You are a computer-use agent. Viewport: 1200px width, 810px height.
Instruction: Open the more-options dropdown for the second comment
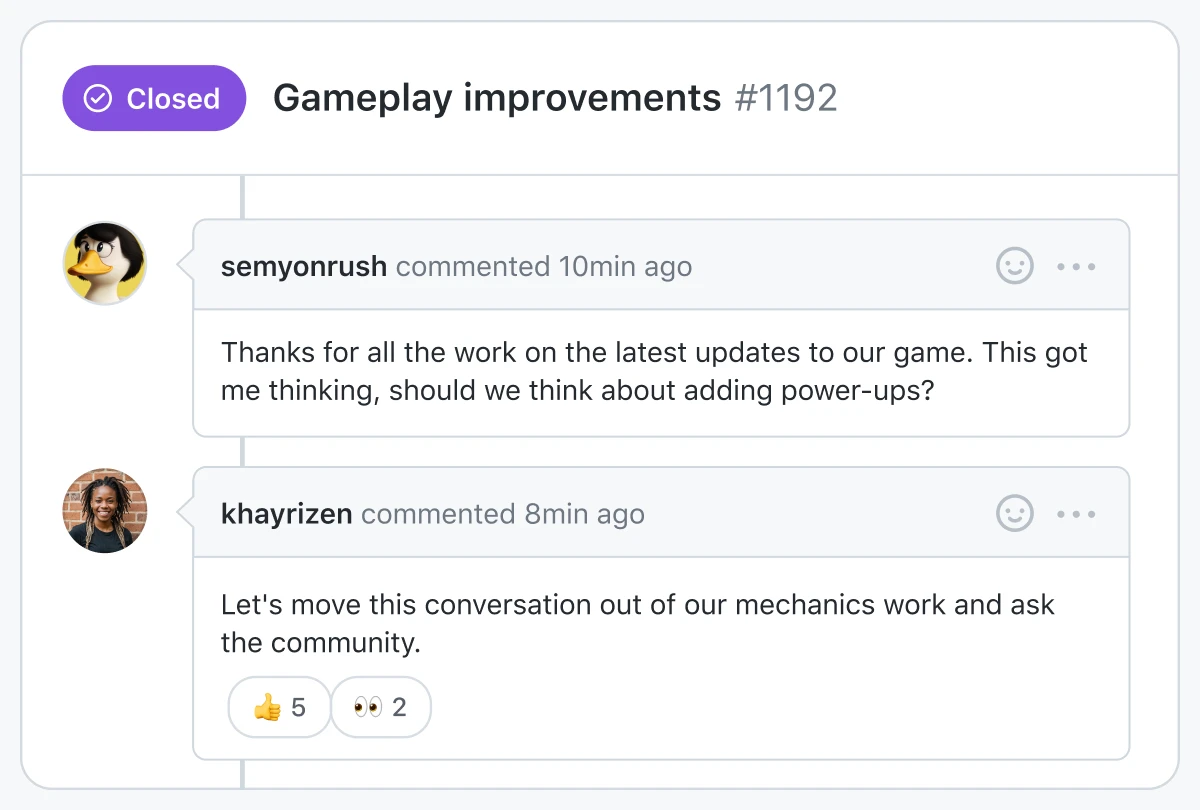pyautogui.click(x=1075, y=514)
